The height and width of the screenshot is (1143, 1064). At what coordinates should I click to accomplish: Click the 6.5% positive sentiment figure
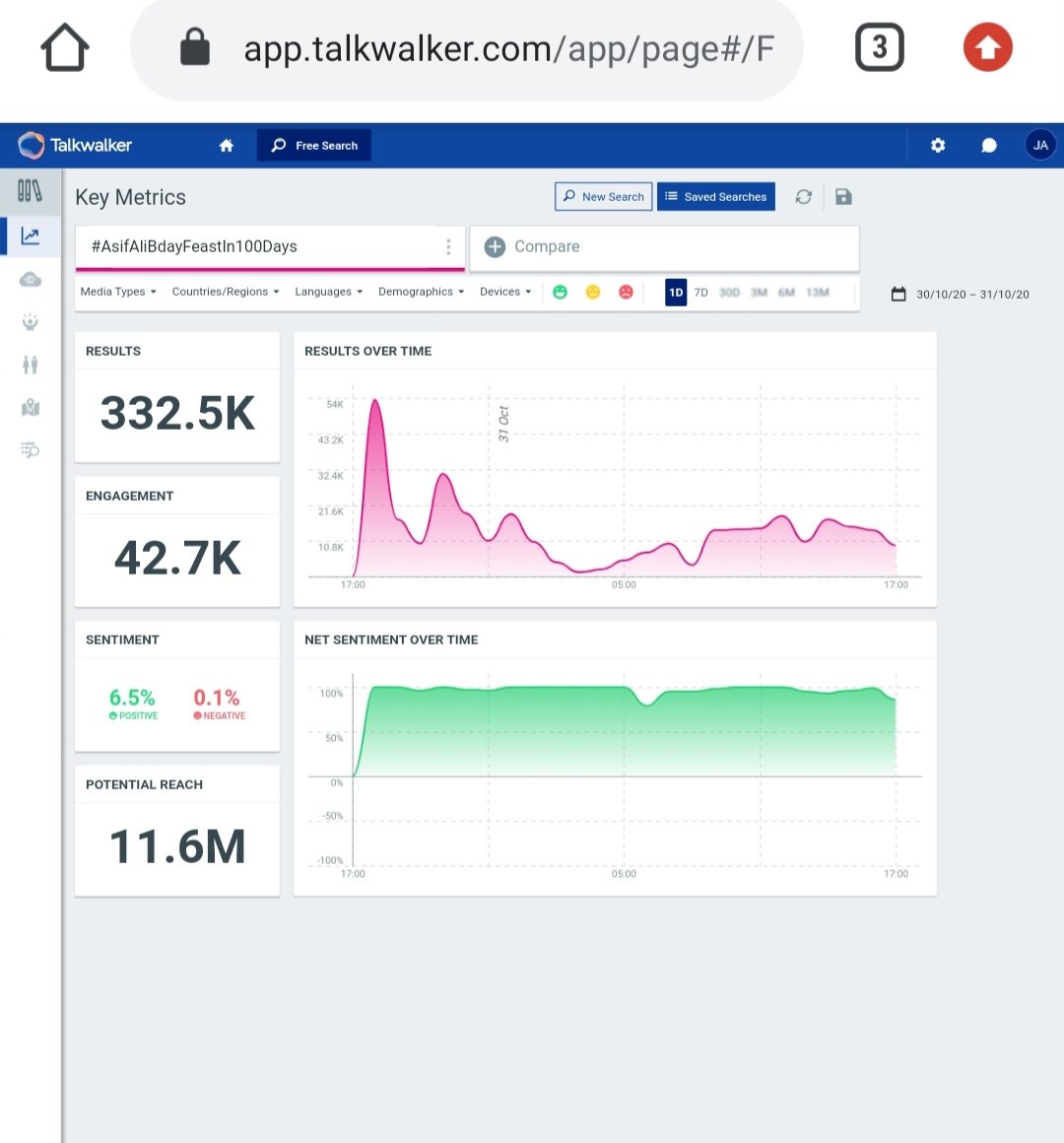point(132,698)
